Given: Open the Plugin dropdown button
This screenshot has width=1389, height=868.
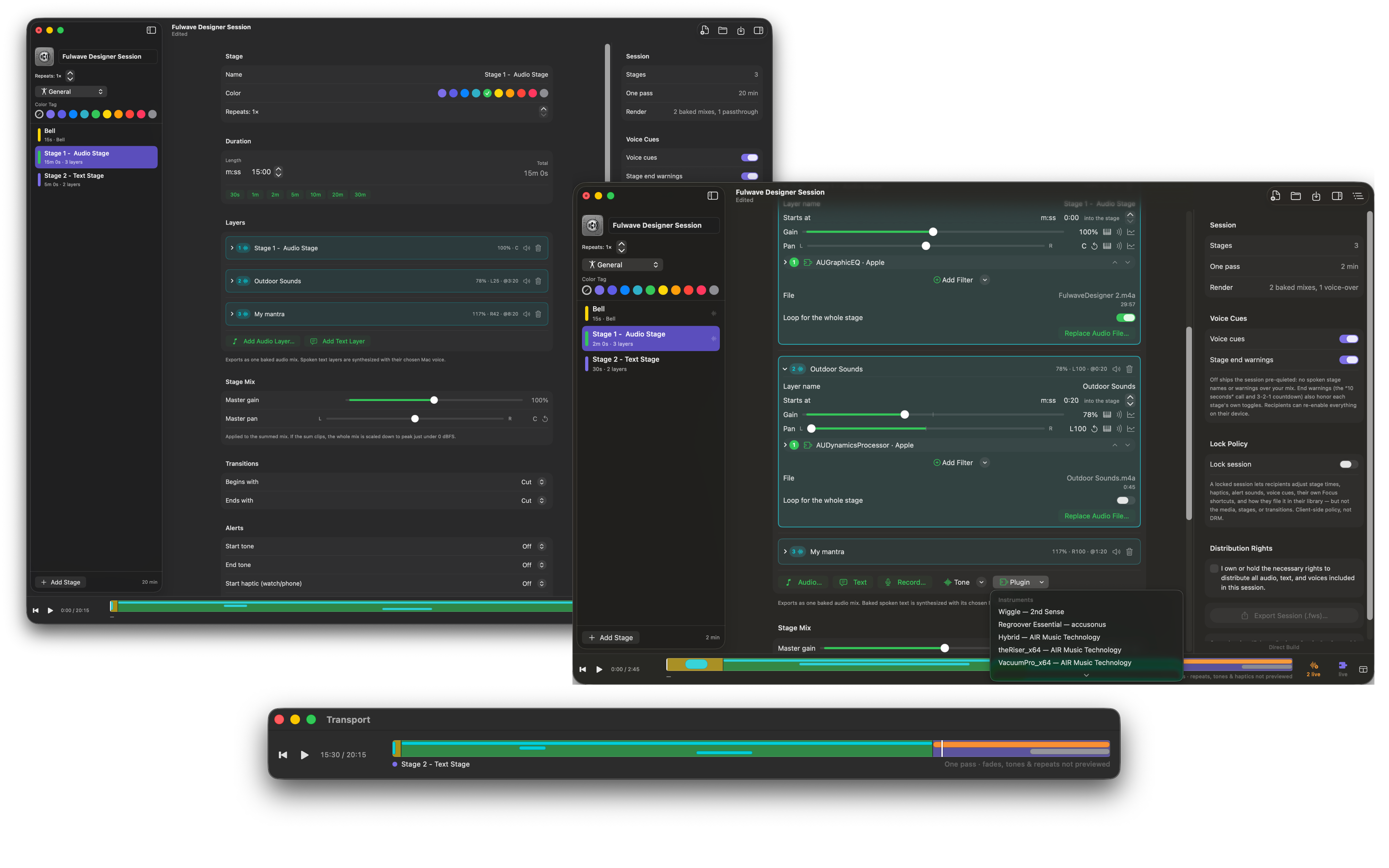Looking at the screenshot, I should pos(1021,582).
